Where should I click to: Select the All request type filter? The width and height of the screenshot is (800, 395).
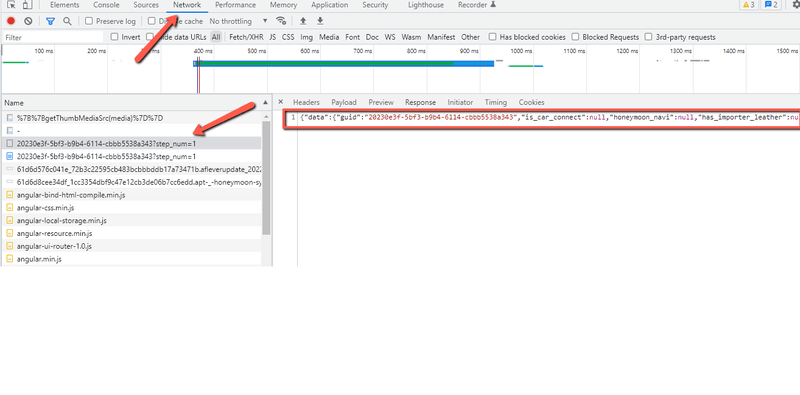point(216,37)
